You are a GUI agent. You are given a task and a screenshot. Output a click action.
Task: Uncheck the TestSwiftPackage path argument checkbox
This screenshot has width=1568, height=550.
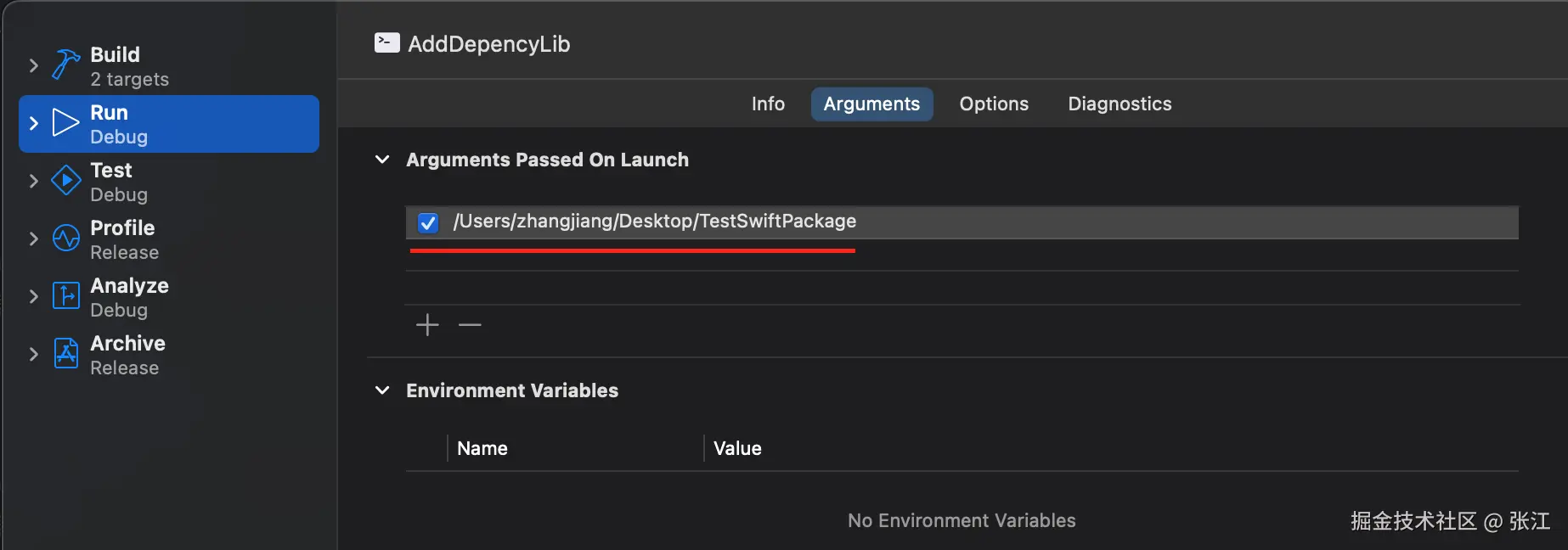pyautogui.click(x=428, y=222)
